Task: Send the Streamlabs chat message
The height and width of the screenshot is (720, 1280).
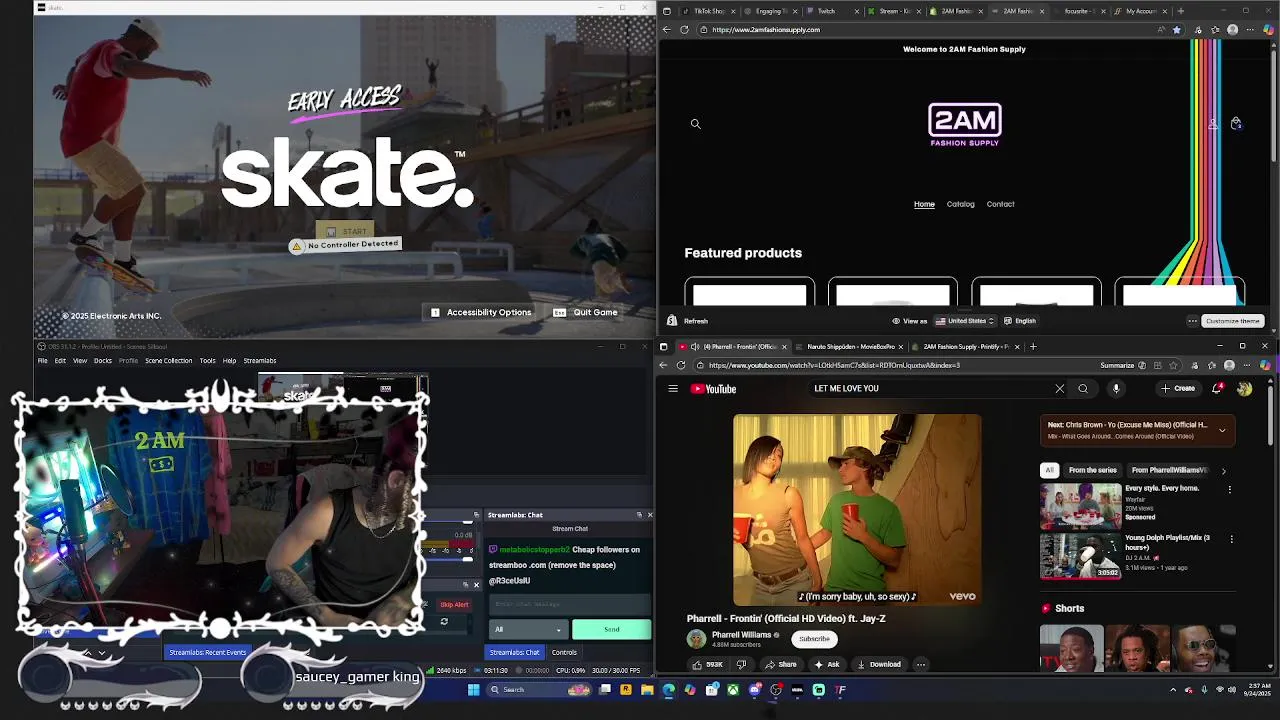Action: [x=611, y=629]
